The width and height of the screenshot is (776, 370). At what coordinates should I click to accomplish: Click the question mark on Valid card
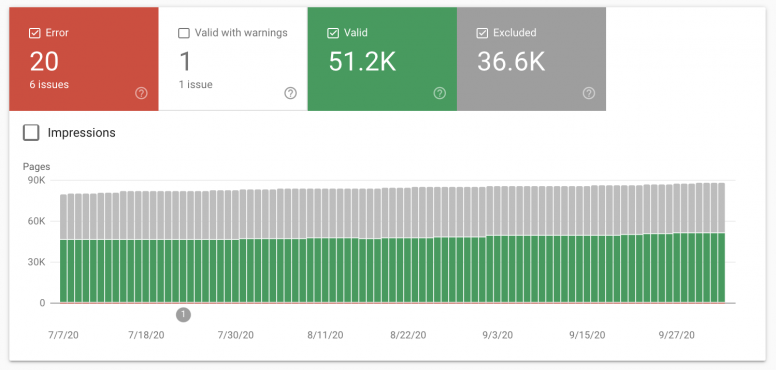439,93
